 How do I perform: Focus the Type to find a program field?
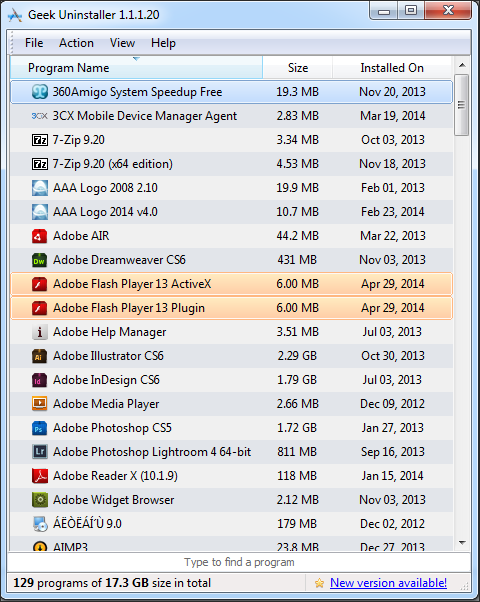pyautogui.click(x=239, y=562)
